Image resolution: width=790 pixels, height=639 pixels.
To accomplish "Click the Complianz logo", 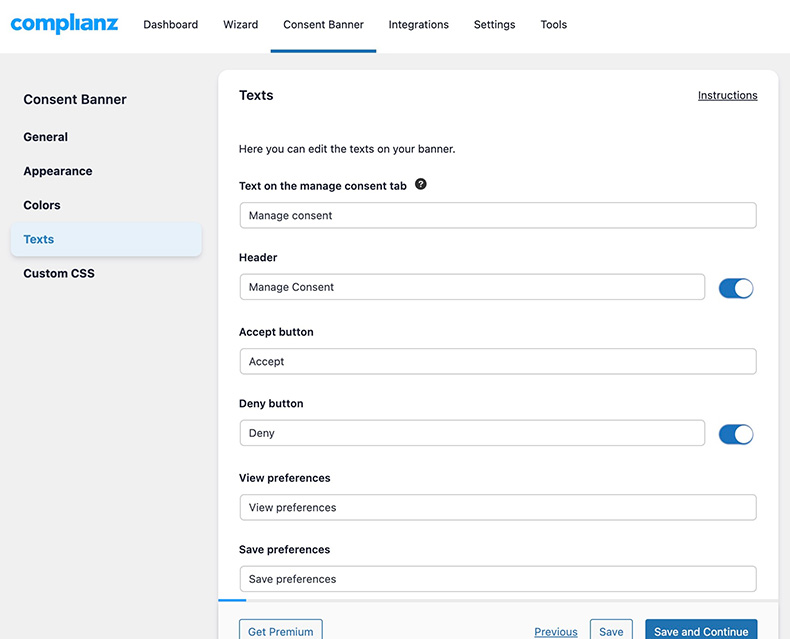I will (x=64, y=24).
